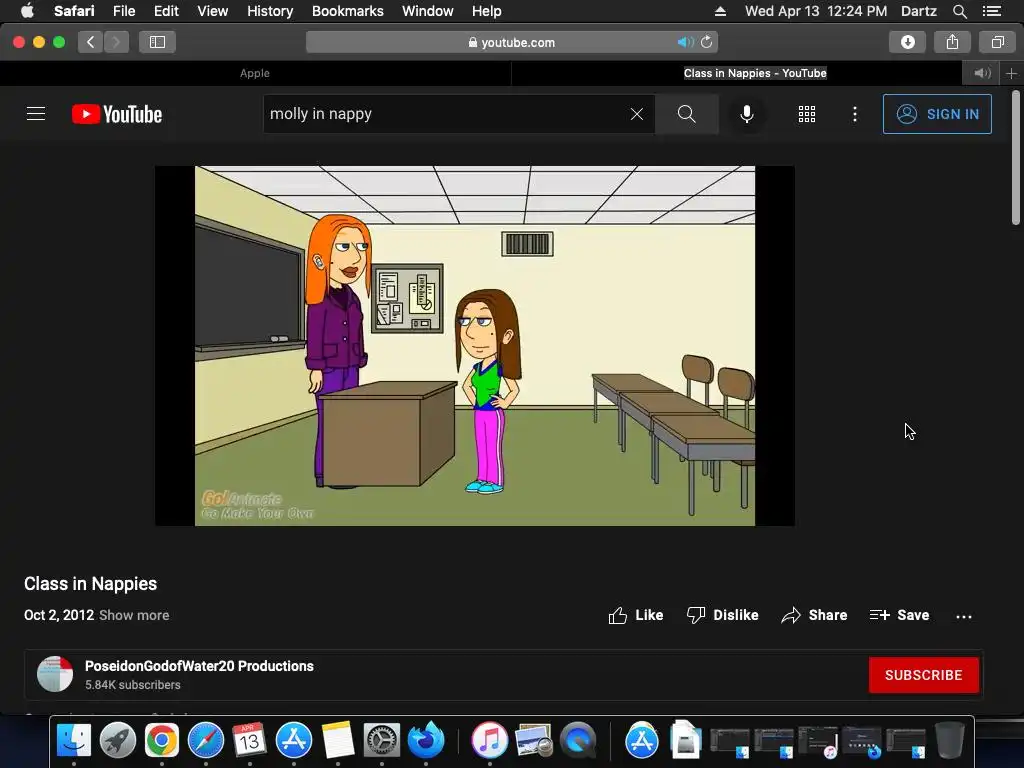This screenshot has width=1024, height=768.
Task: Open the Safari menu in the menu bar
Action: [74, 11]
